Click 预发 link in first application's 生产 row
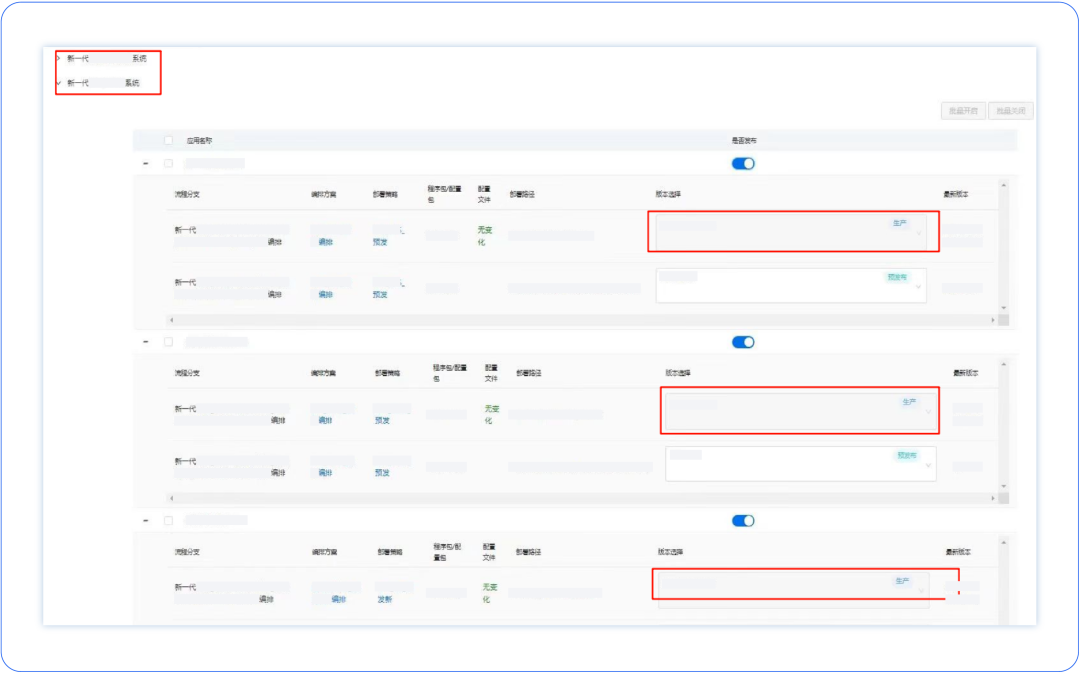This screenshot has width=1080, height=673. pos(380,242)
